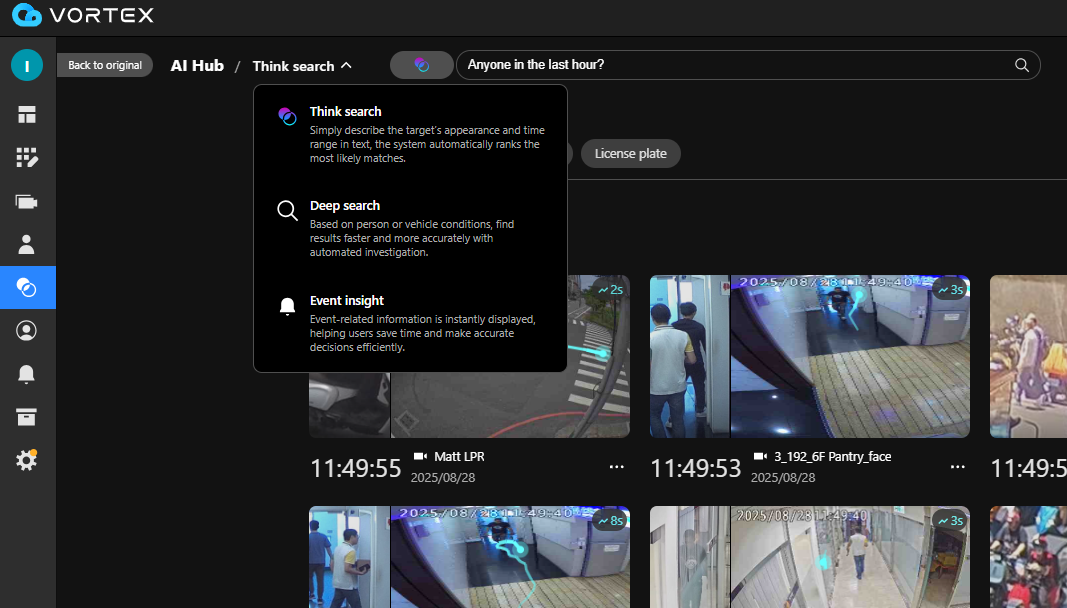Open the views grid section in the sidebar
The height and width of the screenshot is (608, 1067).
coord(27,157)
